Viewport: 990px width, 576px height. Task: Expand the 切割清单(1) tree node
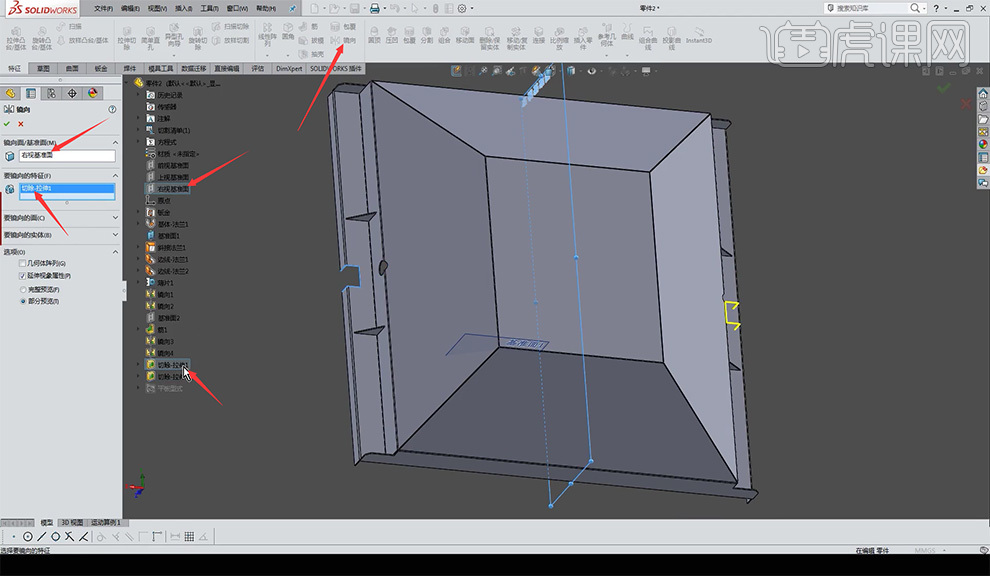point(138,130)
